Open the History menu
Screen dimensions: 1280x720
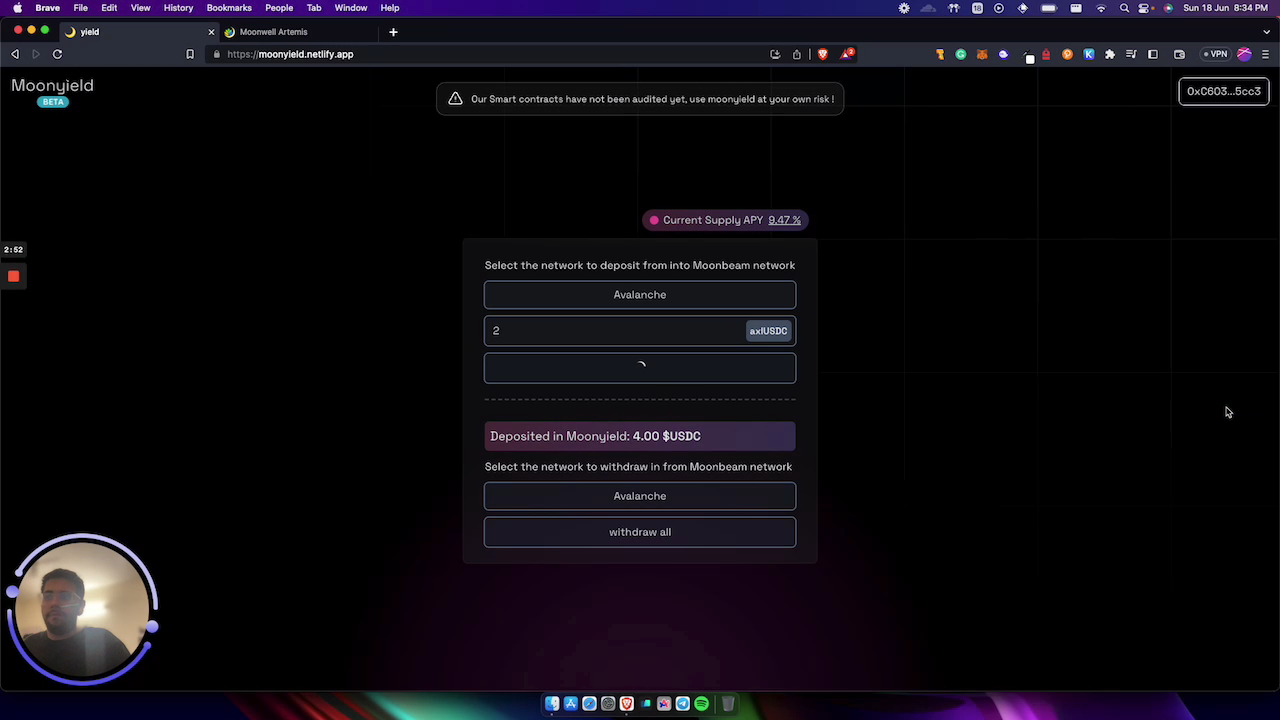(178, 8)
